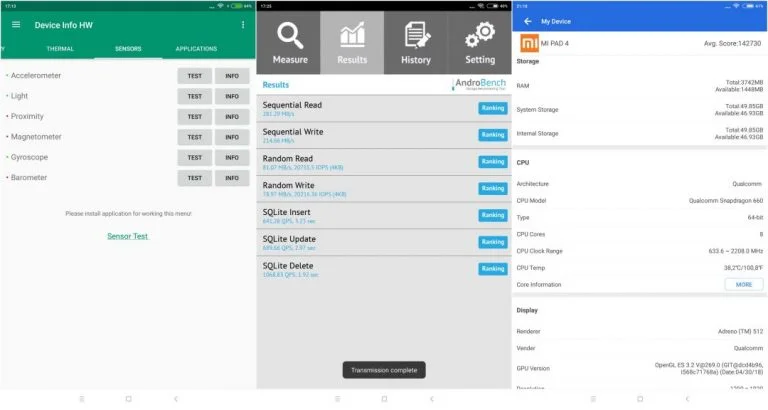This screenshot has height=410, width=768.
Task: Click the RAM row in My Device
Action: pyautogui.click(x=640, y=86)
